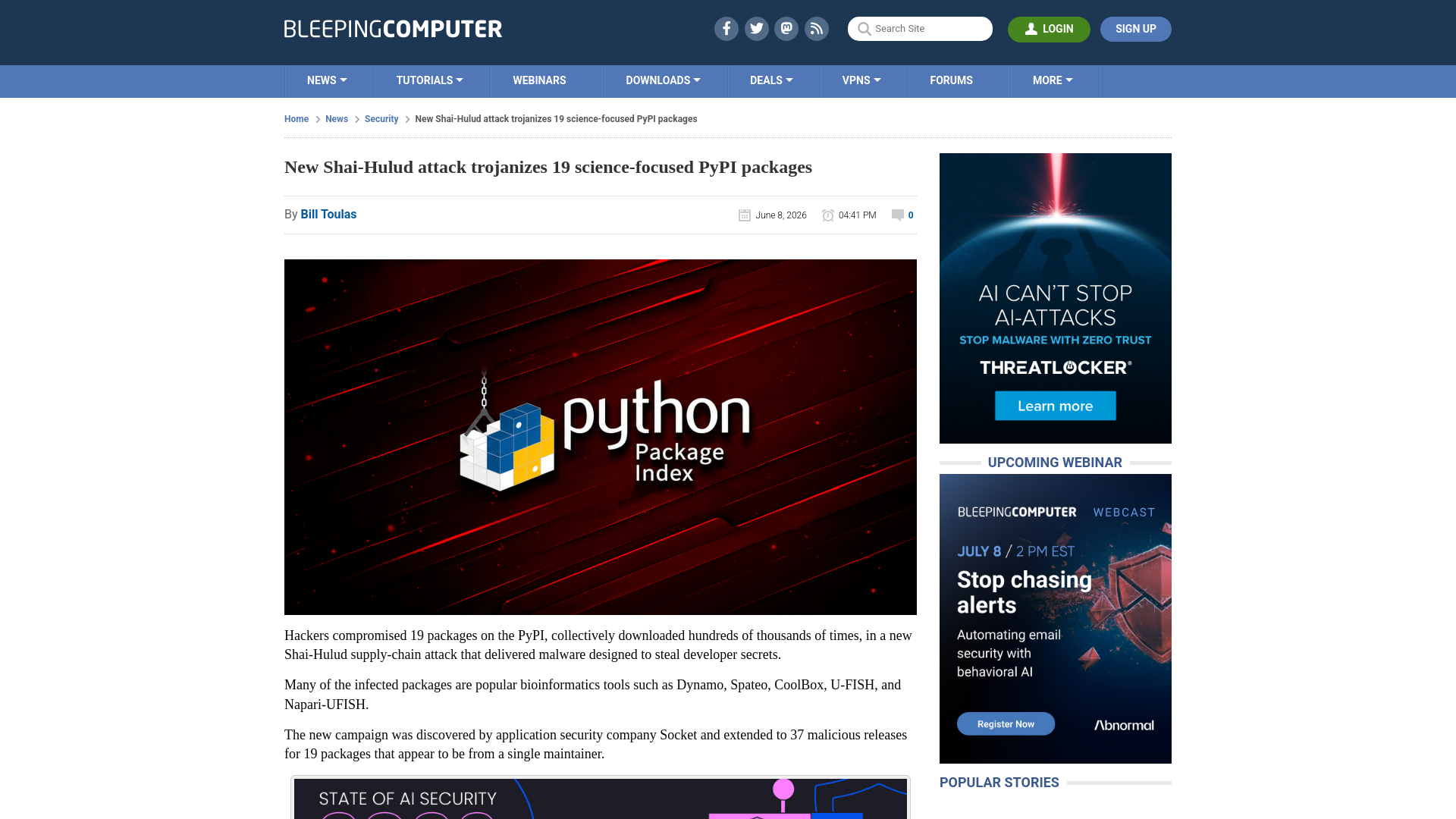Expand the Tutorials dropdown menu
Image resolution: width=1456 pixels, height=819 pixels.
(430, 80)
